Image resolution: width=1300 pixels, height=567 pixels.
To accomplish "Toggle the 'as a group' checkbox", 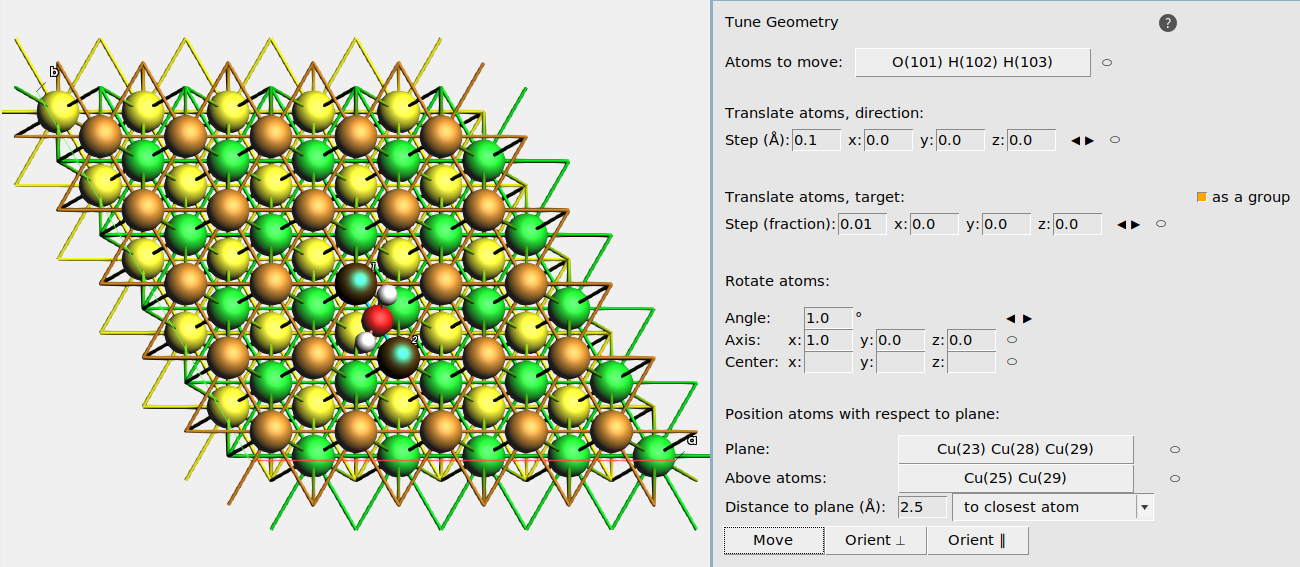I will pyautogui.click(x=1202, y=198).
